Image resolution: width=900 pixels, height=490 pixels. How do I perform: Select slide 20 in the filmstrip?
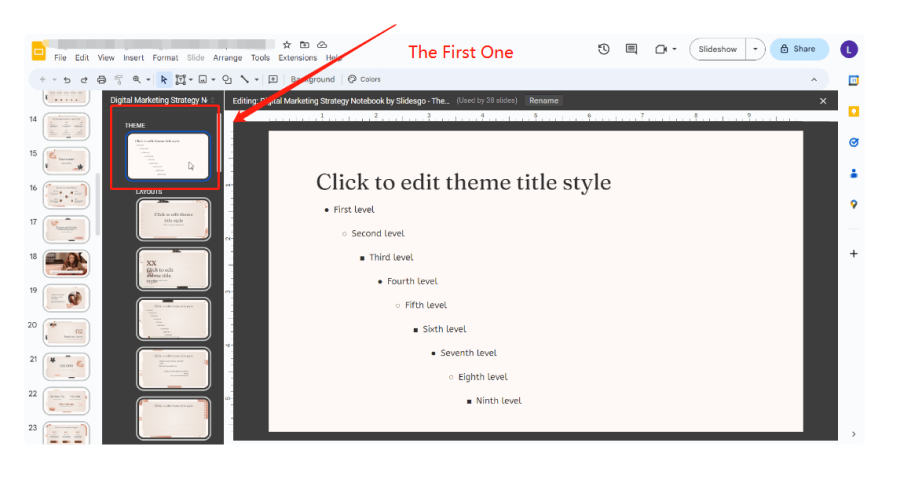click(x=67, y=332)
